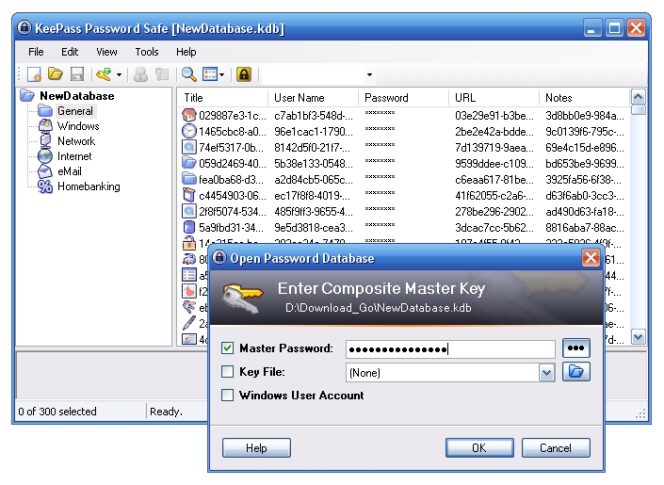Select entry titled fea0ba68-d3...
The height and width of the screenshot is (485, 664).
[x=231, y=180]
